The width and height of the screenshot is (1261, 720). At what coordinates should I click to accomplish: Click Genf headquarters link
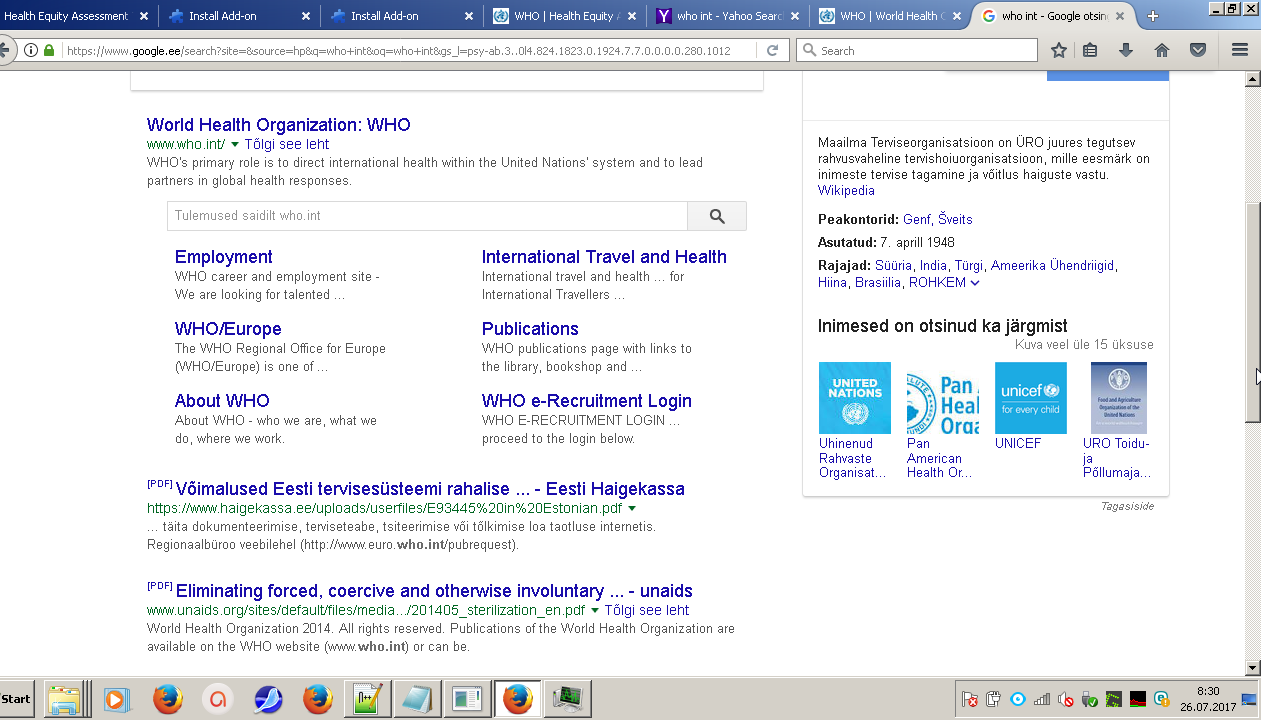(917, 220)
